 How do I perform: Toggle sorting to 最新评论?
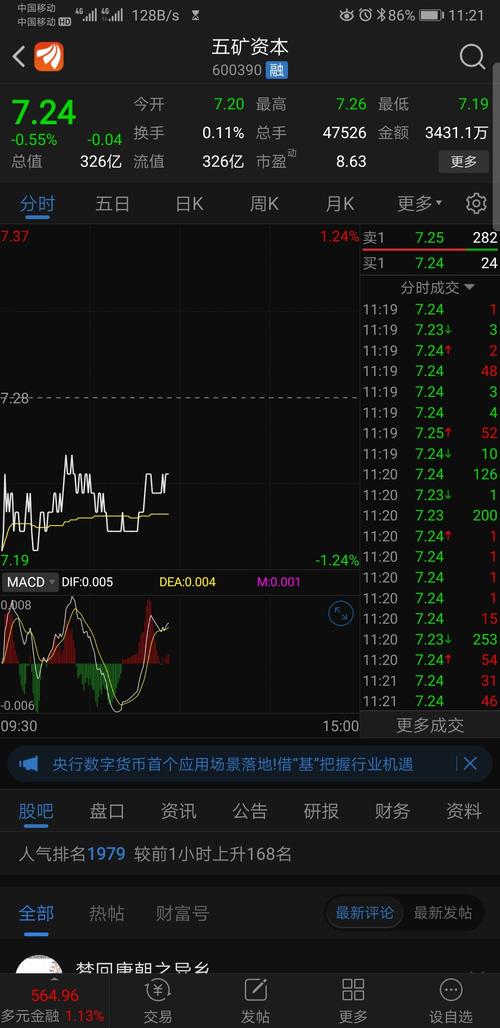coord(365,913)
